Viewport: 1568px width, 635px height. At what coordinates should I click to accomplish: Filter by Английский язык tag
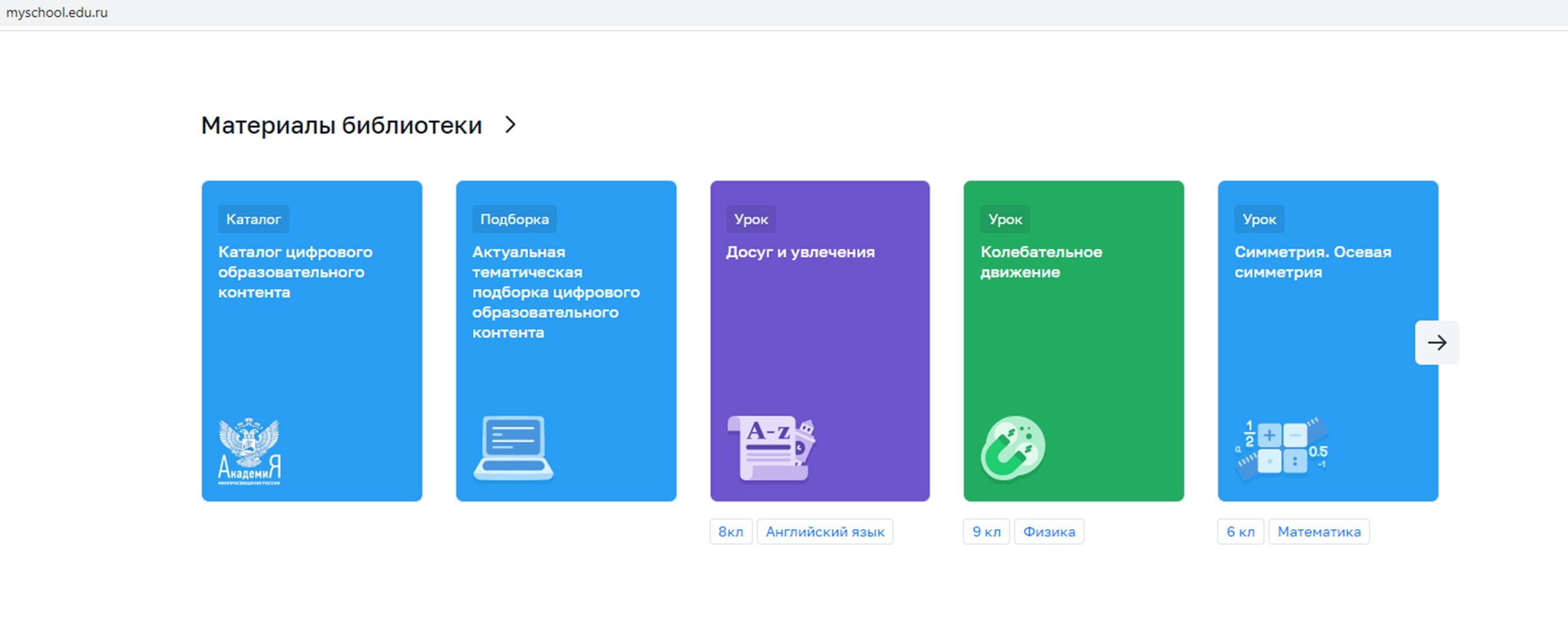tap(825, 532)
